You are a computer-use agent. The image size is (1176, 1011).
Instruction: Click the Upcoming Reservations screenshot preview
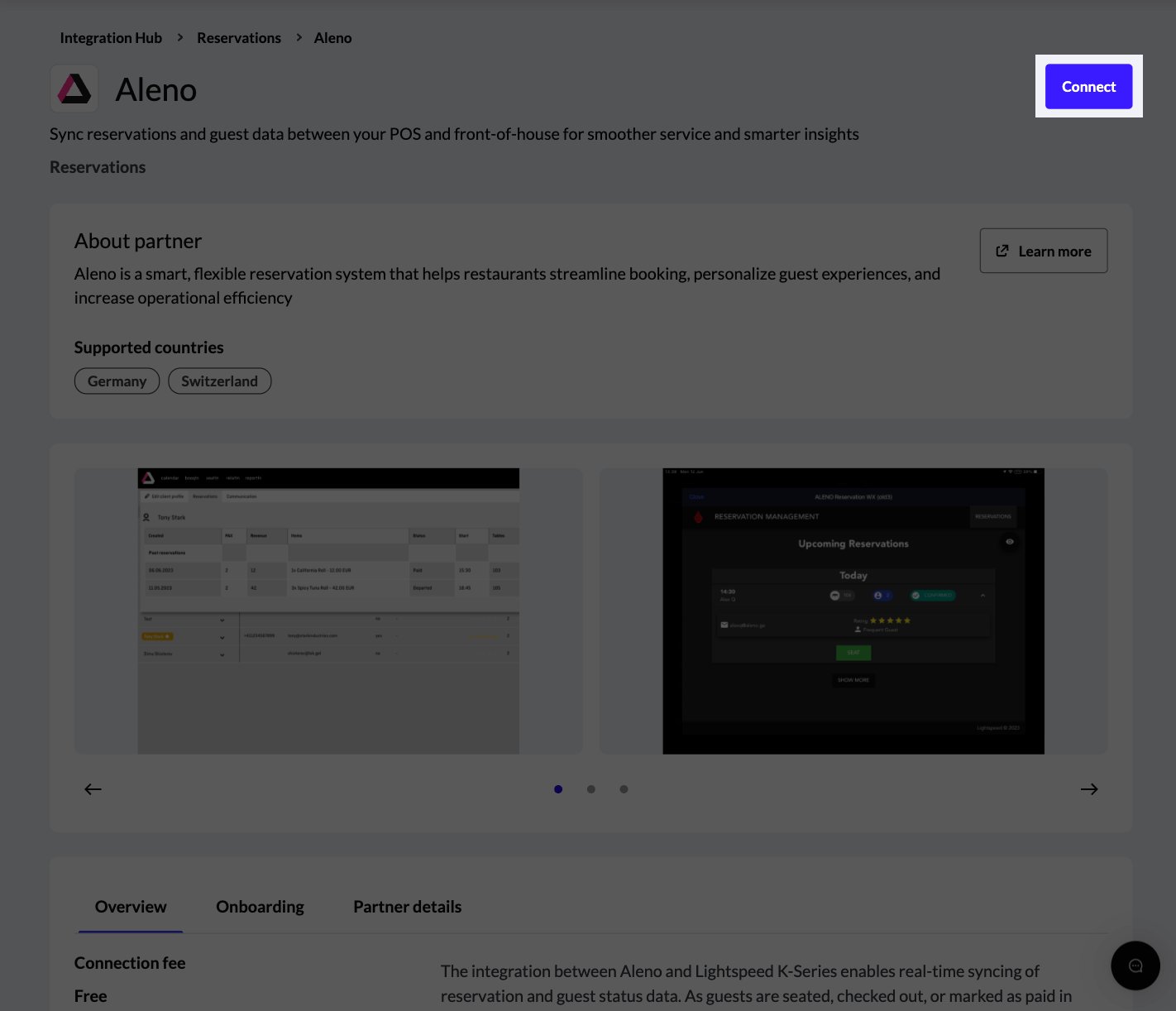point(853,611)
